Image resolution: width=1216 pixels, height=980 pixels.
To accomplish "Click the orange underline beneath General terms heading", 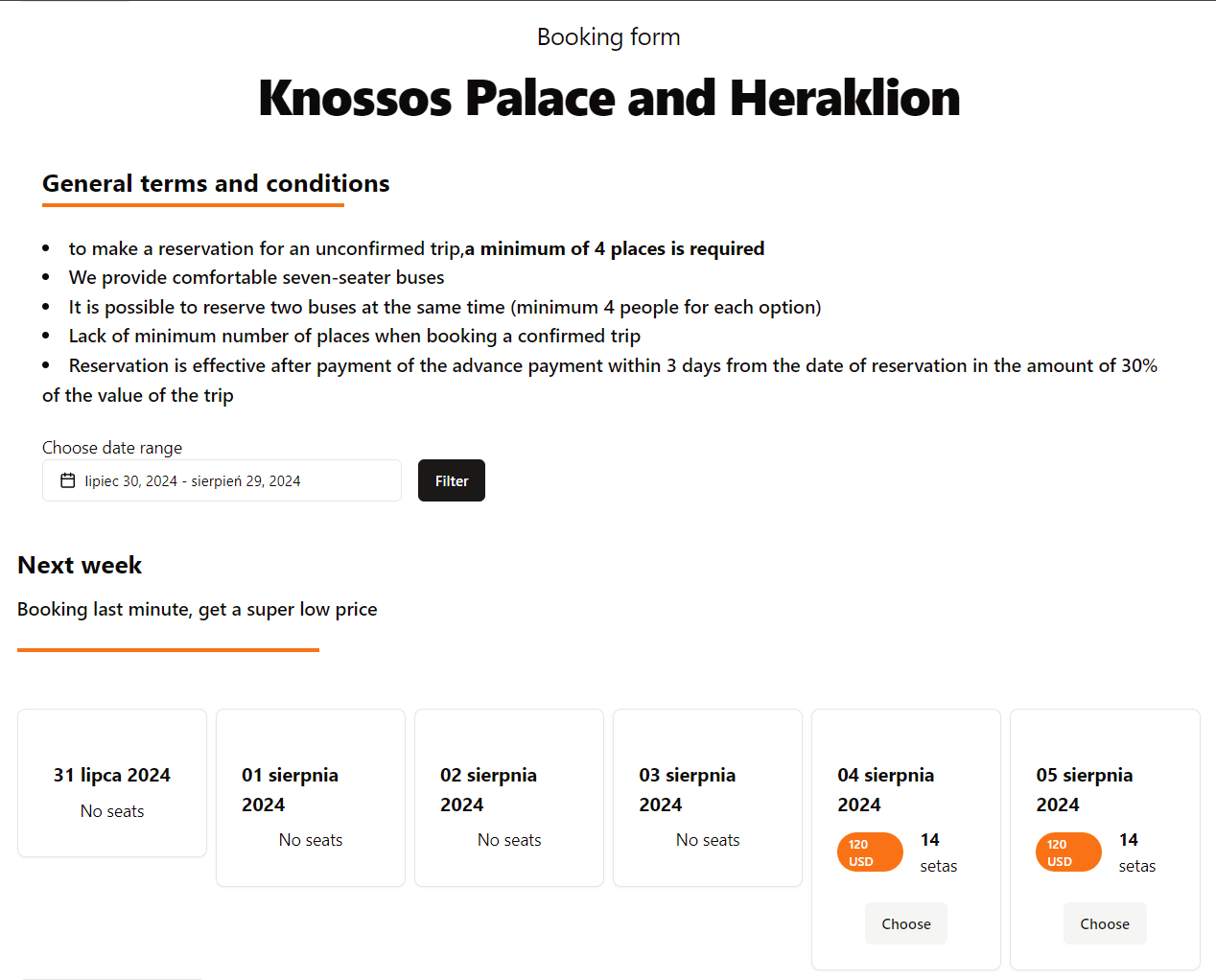I will click(x=192, y=205).
